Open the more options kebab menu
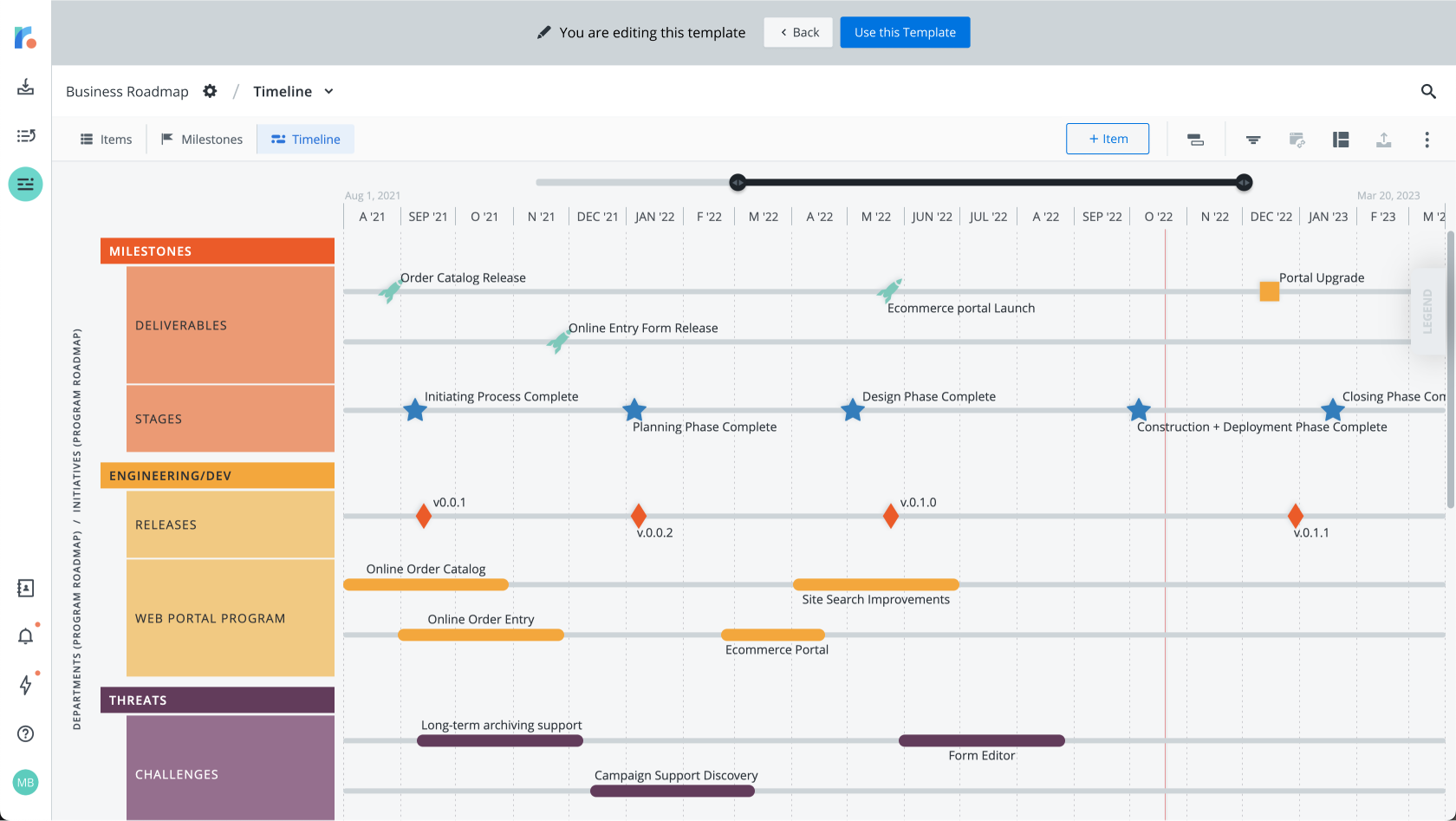The height and width of the screenshot is (821, 1456). click(1427, 140)
